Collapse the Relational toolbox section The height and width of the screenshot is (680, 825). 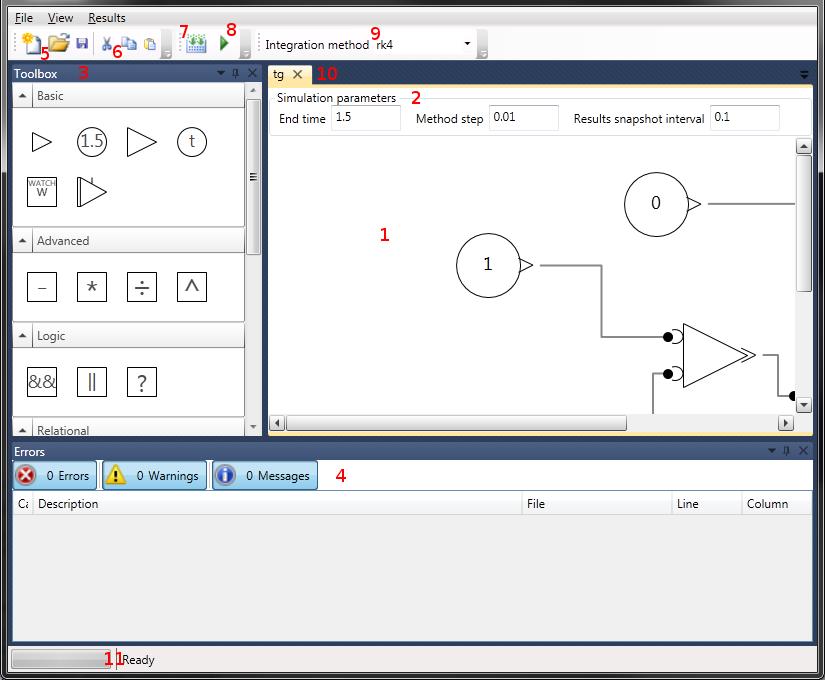click(23, 429)
